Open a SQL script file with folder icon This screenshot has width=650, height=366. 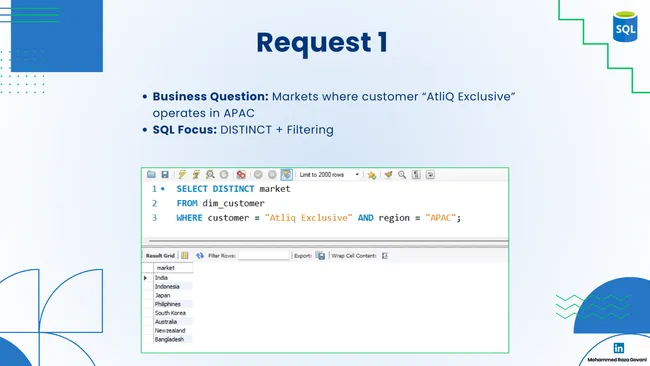pos(151,175)
